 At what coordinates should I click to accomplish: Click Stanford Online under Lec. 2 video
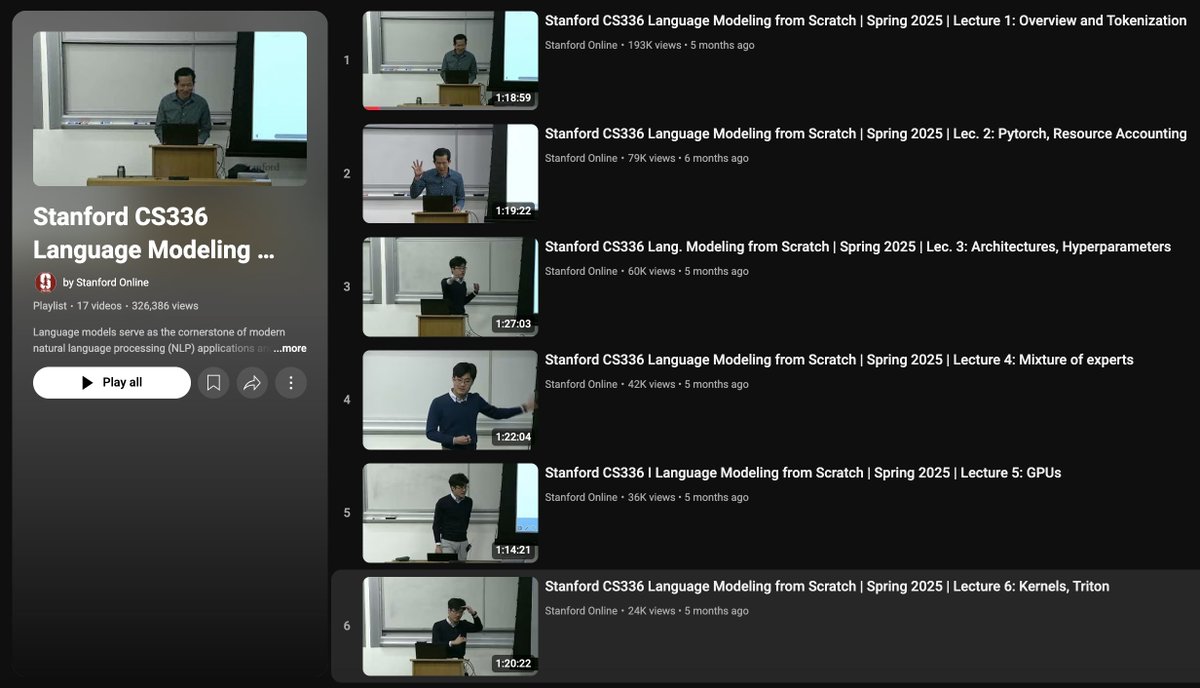click(x=581, y=158)
